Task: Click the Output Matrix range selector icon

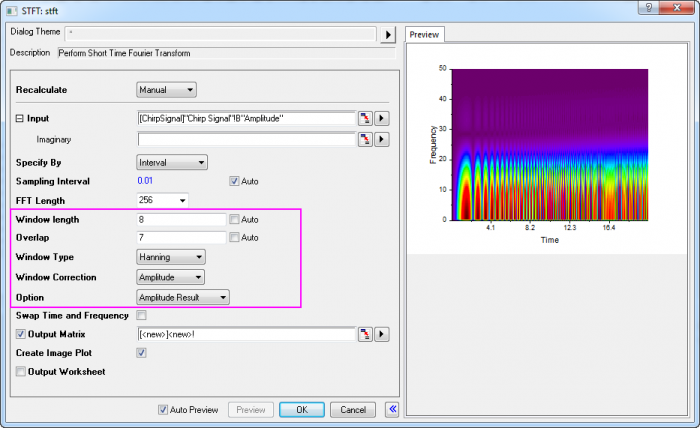Action: 365,334
